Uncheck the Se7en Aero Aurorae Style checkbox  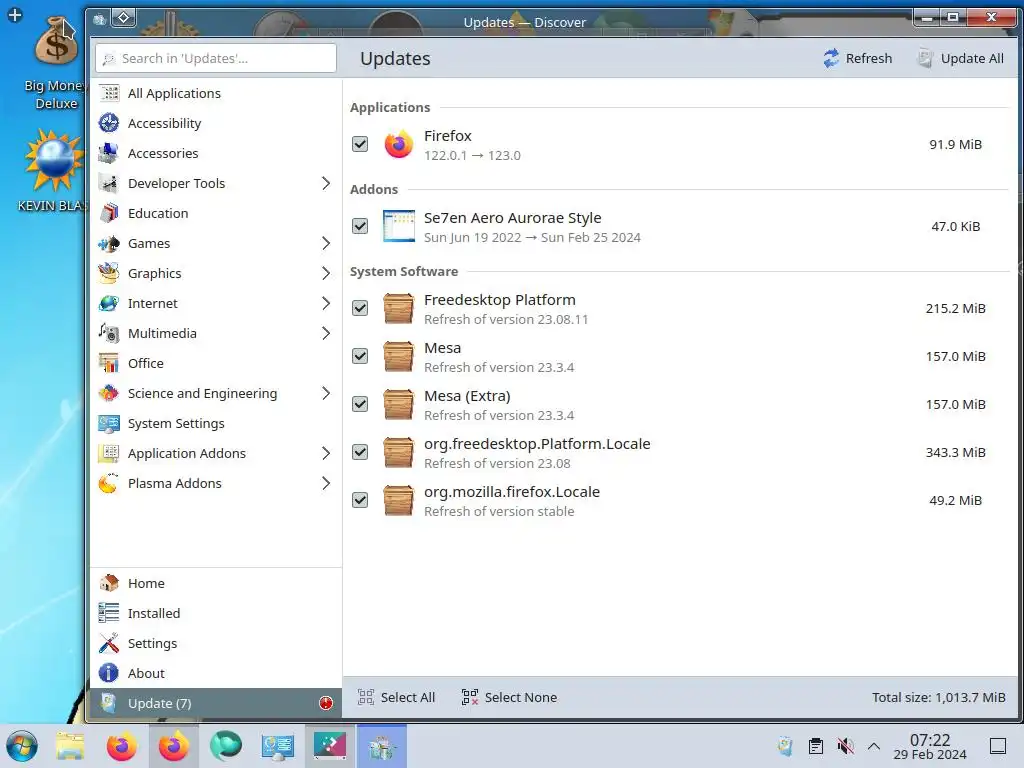point(360,226)
